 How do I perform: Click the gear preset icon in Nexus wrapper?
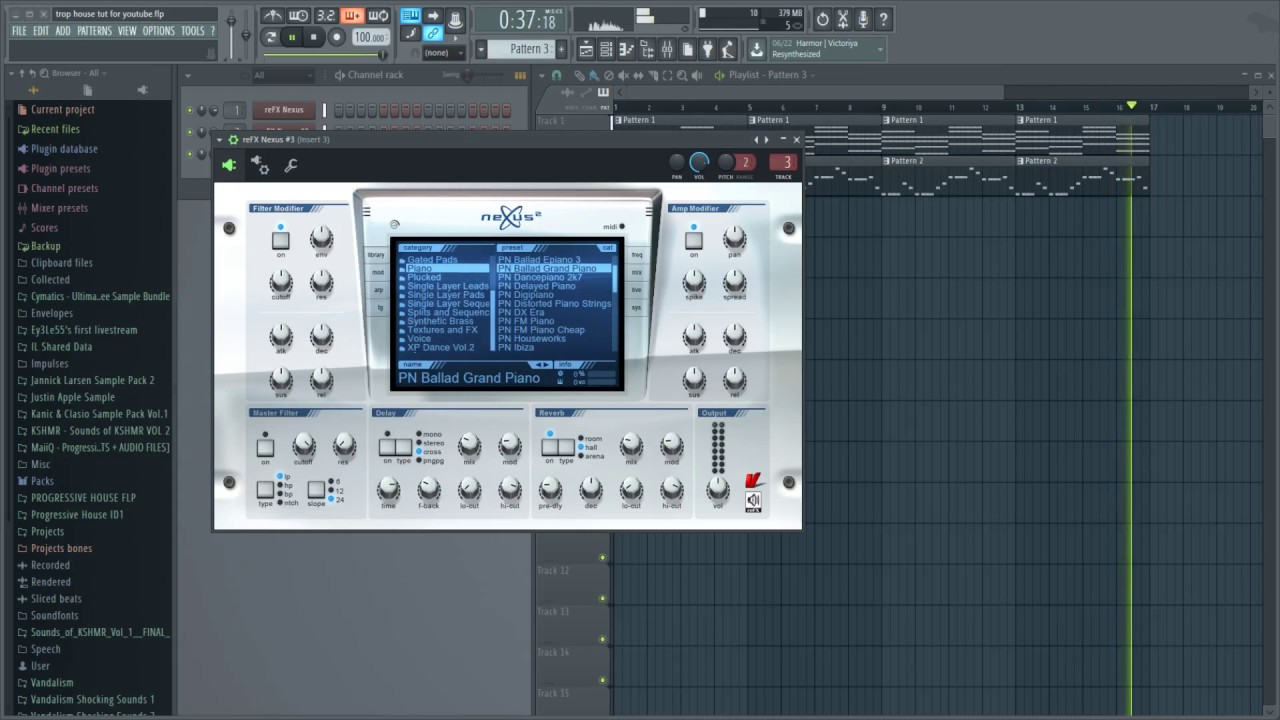259,166
